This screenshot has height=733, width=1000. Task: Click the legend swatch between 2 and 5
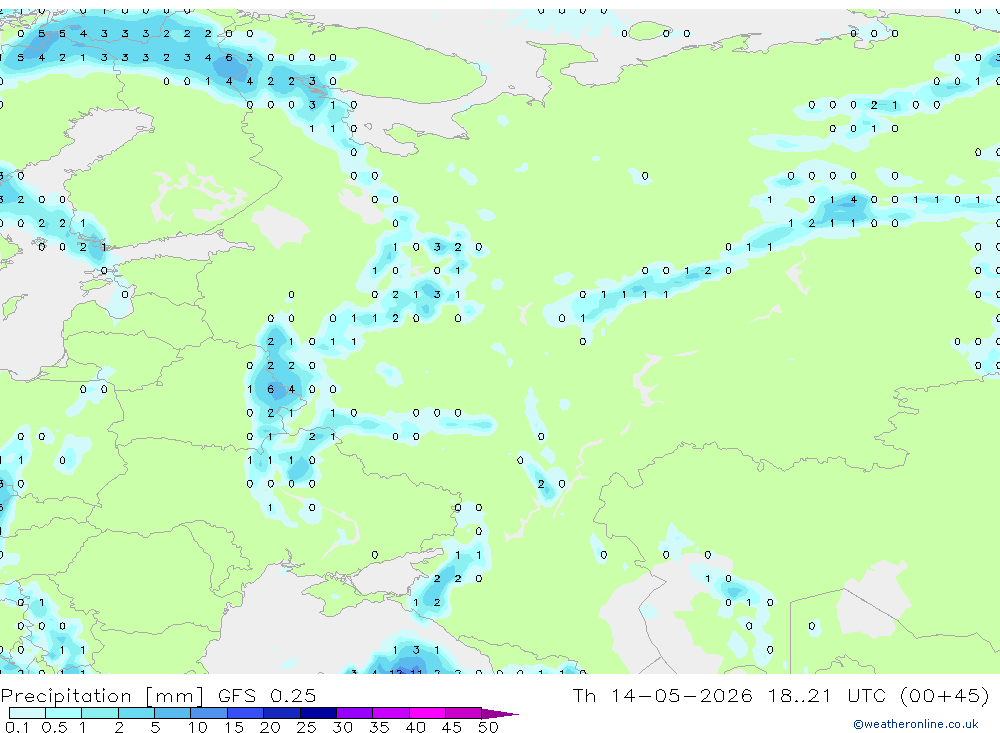click(136, 713)
